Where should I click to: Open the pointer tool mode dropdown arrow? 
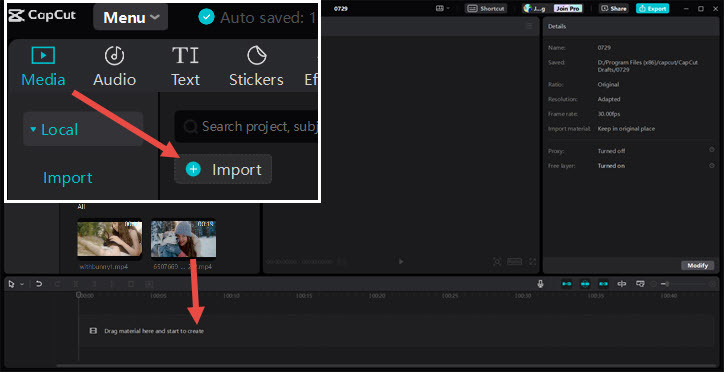coord(22,284)
